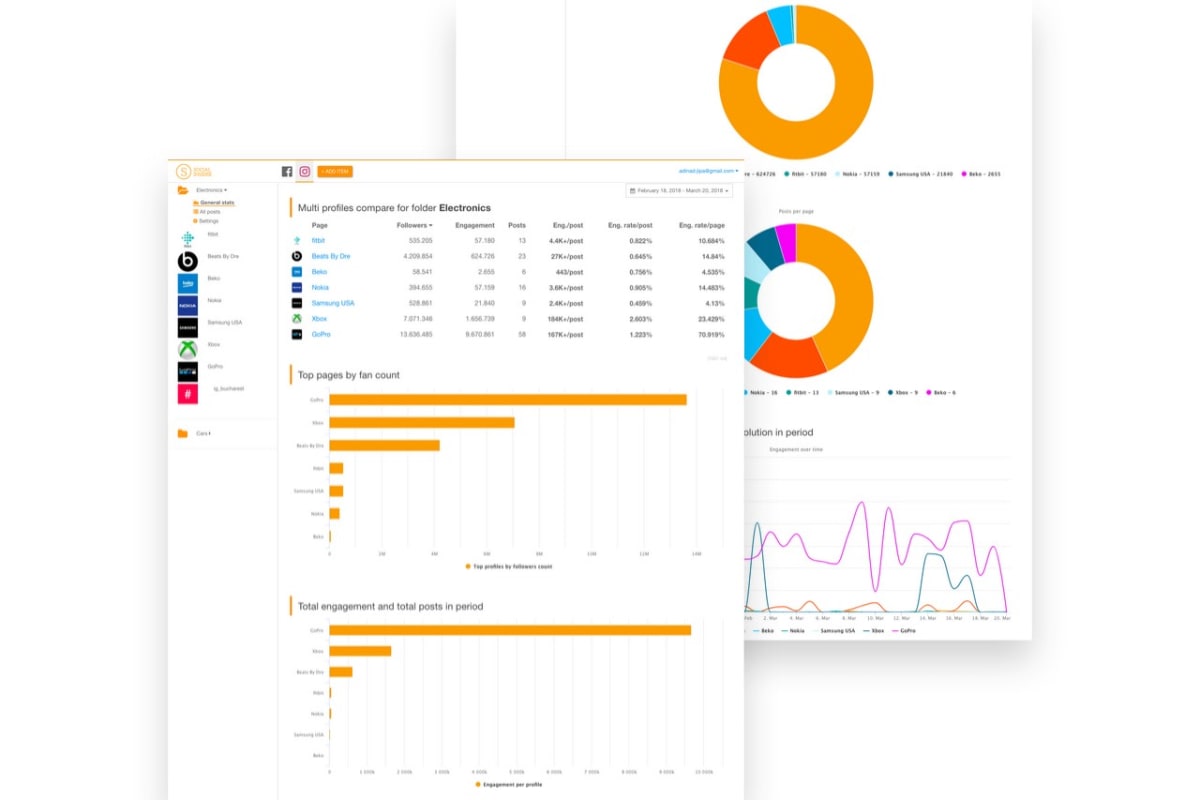Click the Engagement column header
The width and height of the screenshot is (1200, 800).
click(475, 225)
